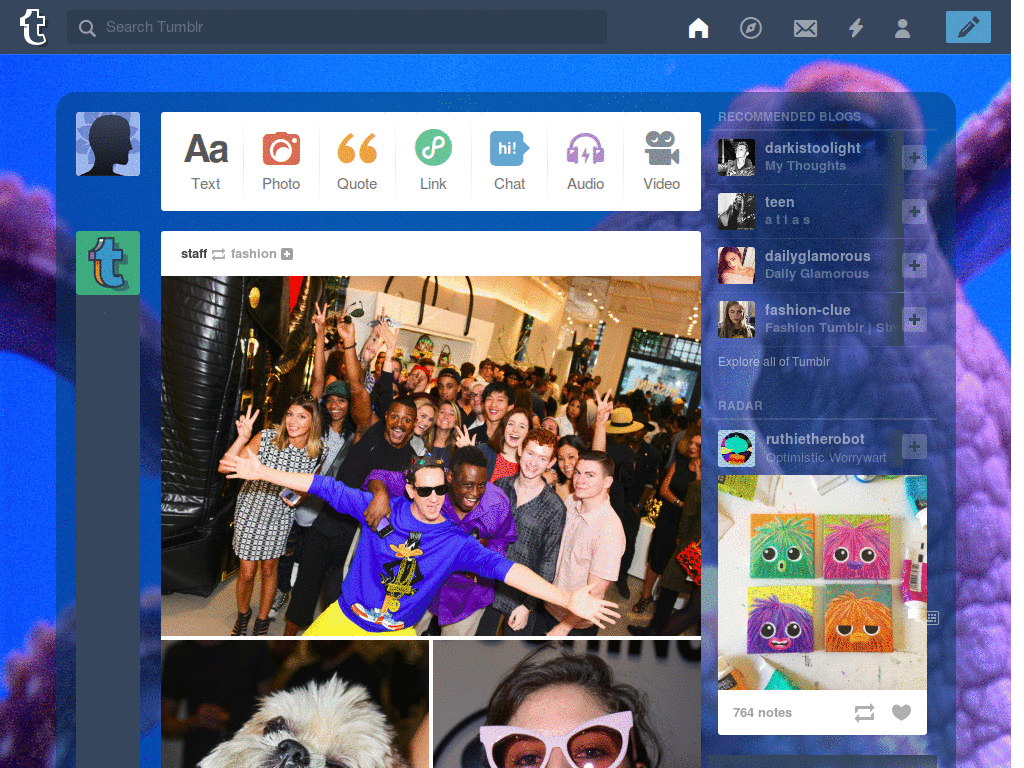Create a new Photo post

click(281, 161)
